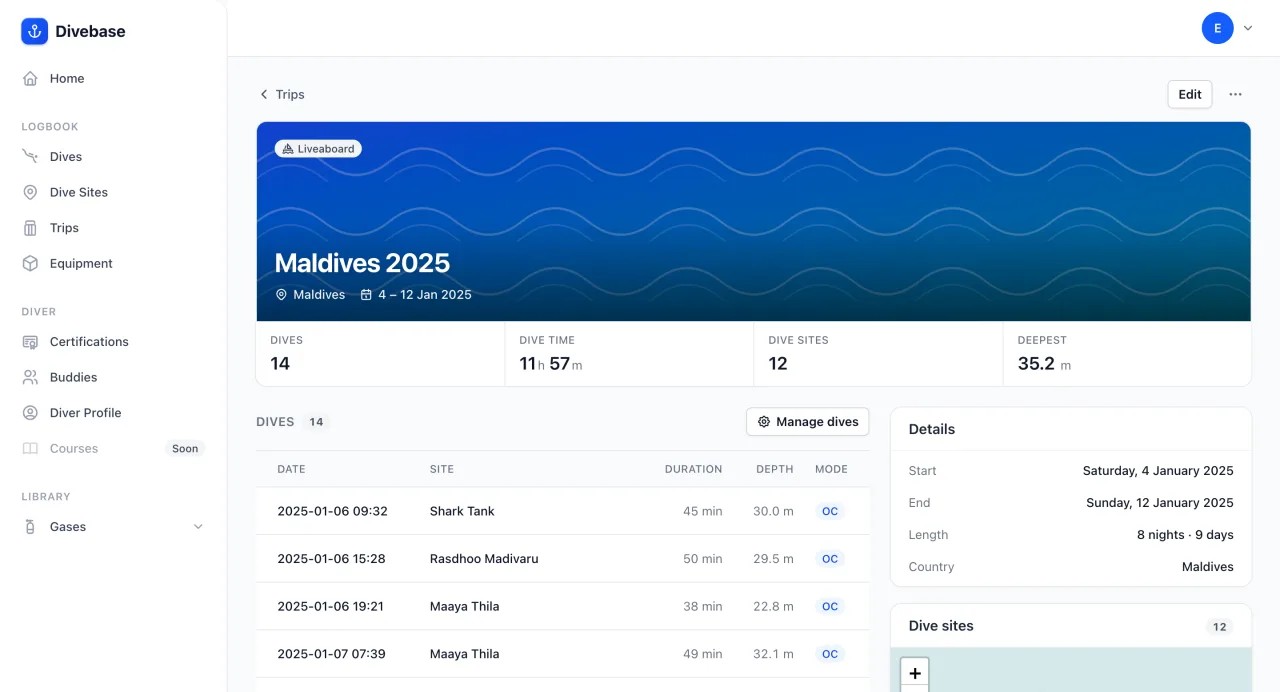Click the Dives sidebar icon
The height and width of the screenshot is (692, 1280).
pos(30,156)
